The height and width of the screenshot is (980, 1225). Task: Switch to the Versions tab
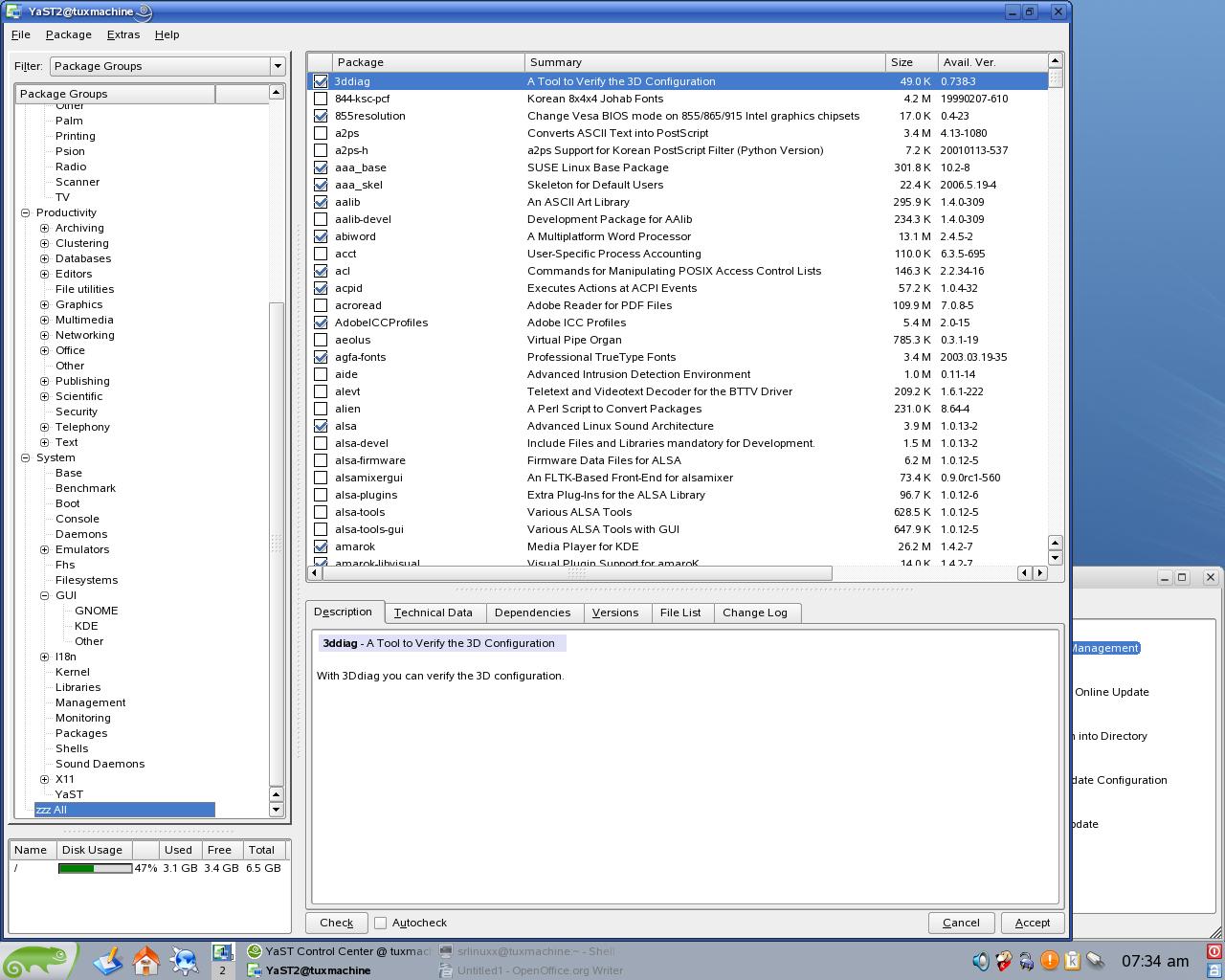click(x=615, y=612)
